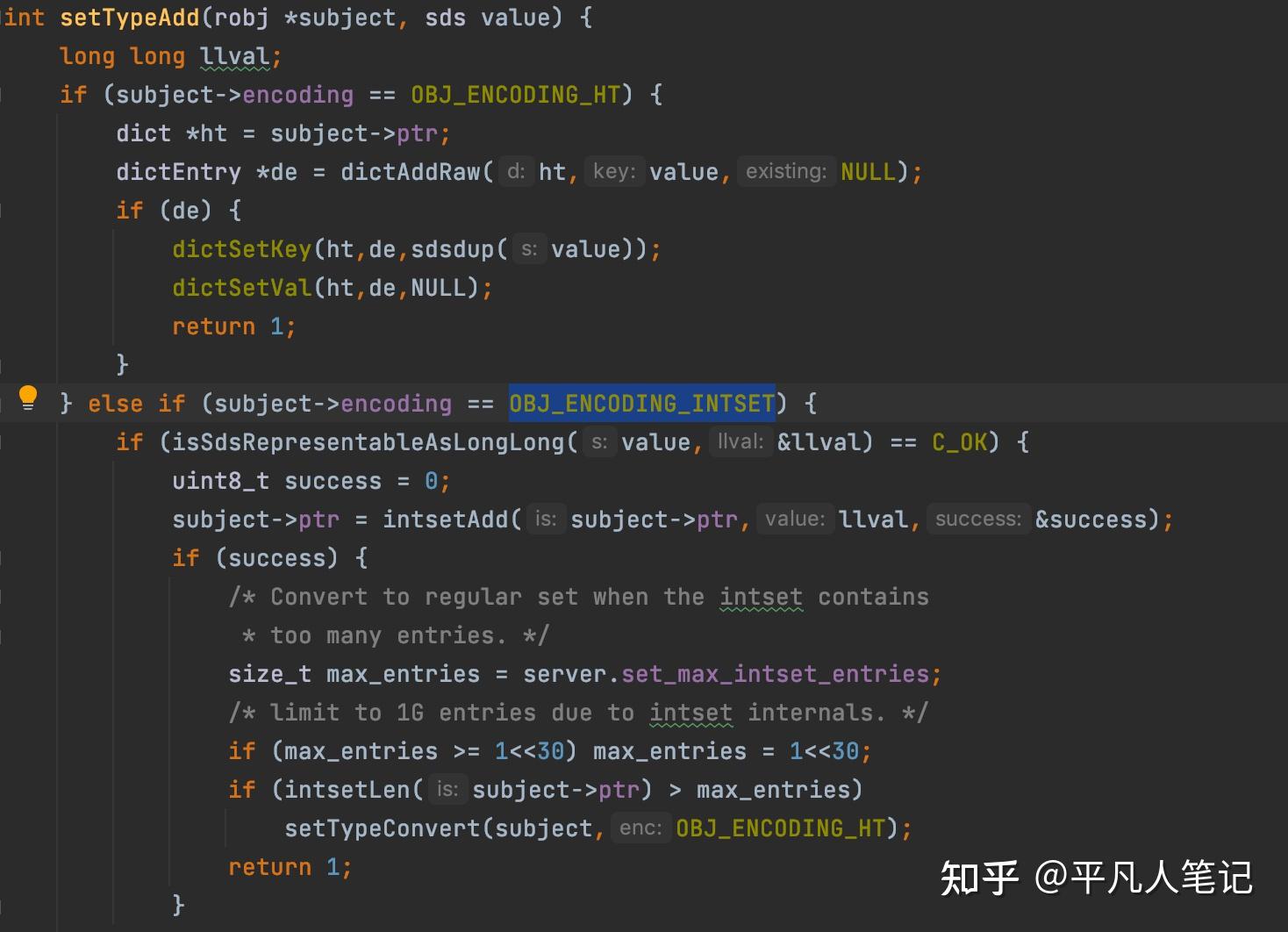This screenshot has height=932, width=1288.
Task: Click the 'd:' inlay hint in dictAddRaw
Action: pos(517,171)
